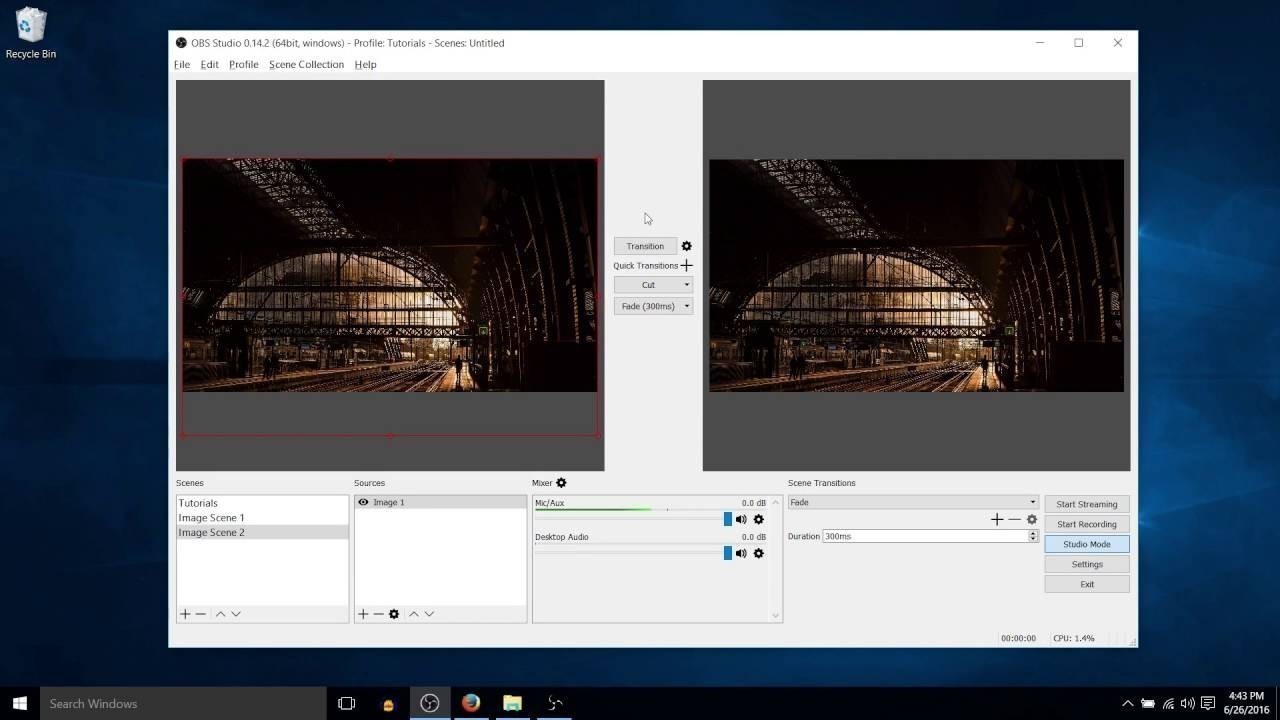Add a Quick Transition with the plus icon
The height and width of the screenshot is (720, 1280).
pos(686,265)
